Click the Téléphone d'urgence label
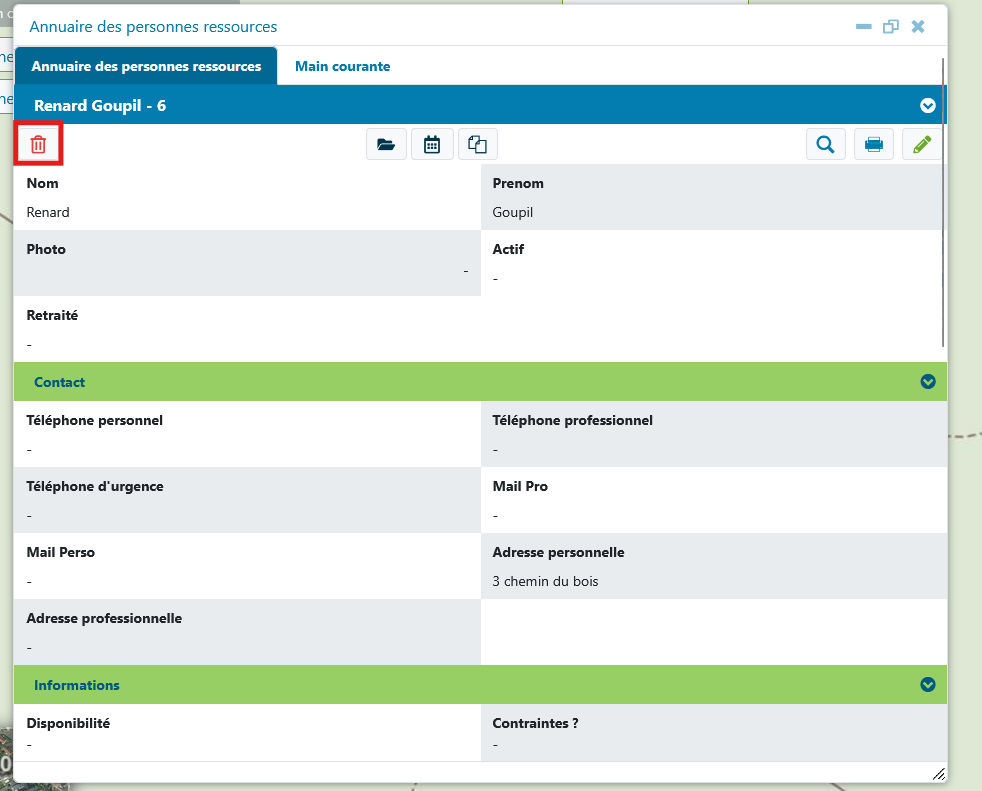 [95, 486]
